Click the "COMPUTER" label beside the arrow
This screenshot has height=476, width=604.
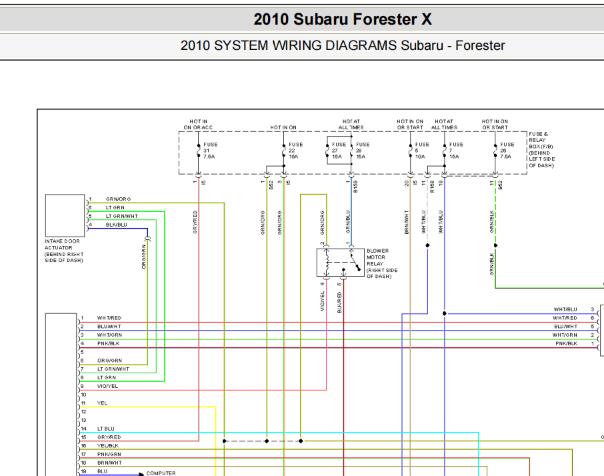(x=161, y=473)
